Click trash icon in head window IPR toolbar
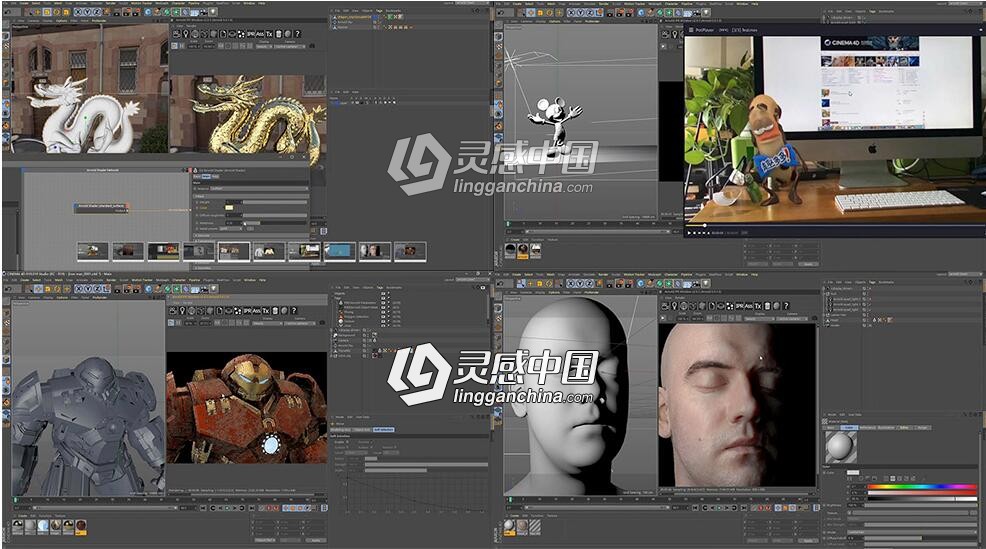This screenshot has width=986, height=549. (x=767, y=306)
